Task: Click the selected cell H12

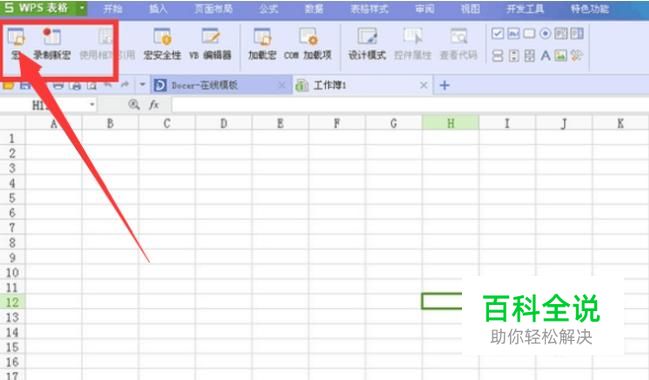Action: pyautogui.click(x=442, y=301)
